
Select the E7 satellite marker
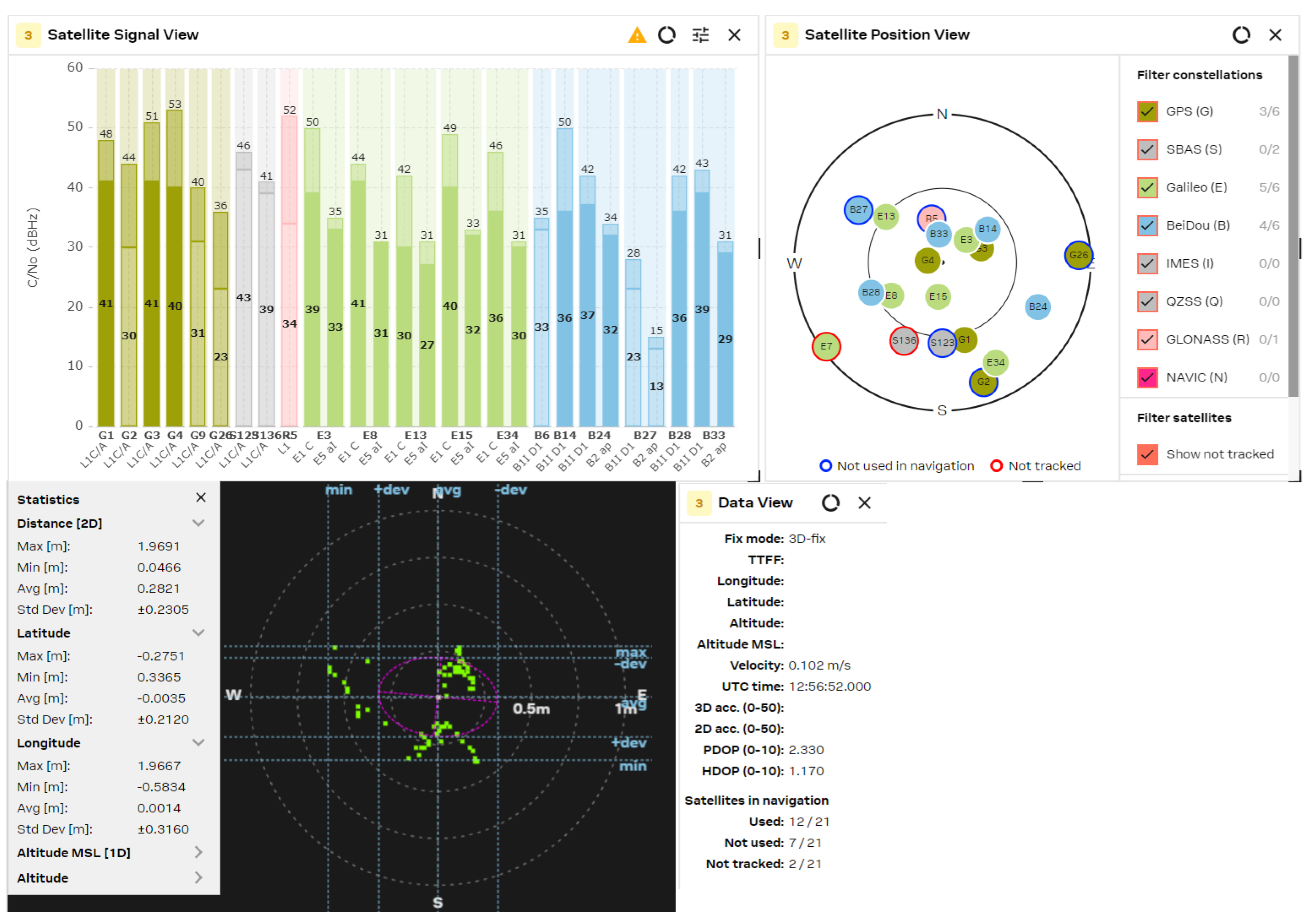pos(826,346)
